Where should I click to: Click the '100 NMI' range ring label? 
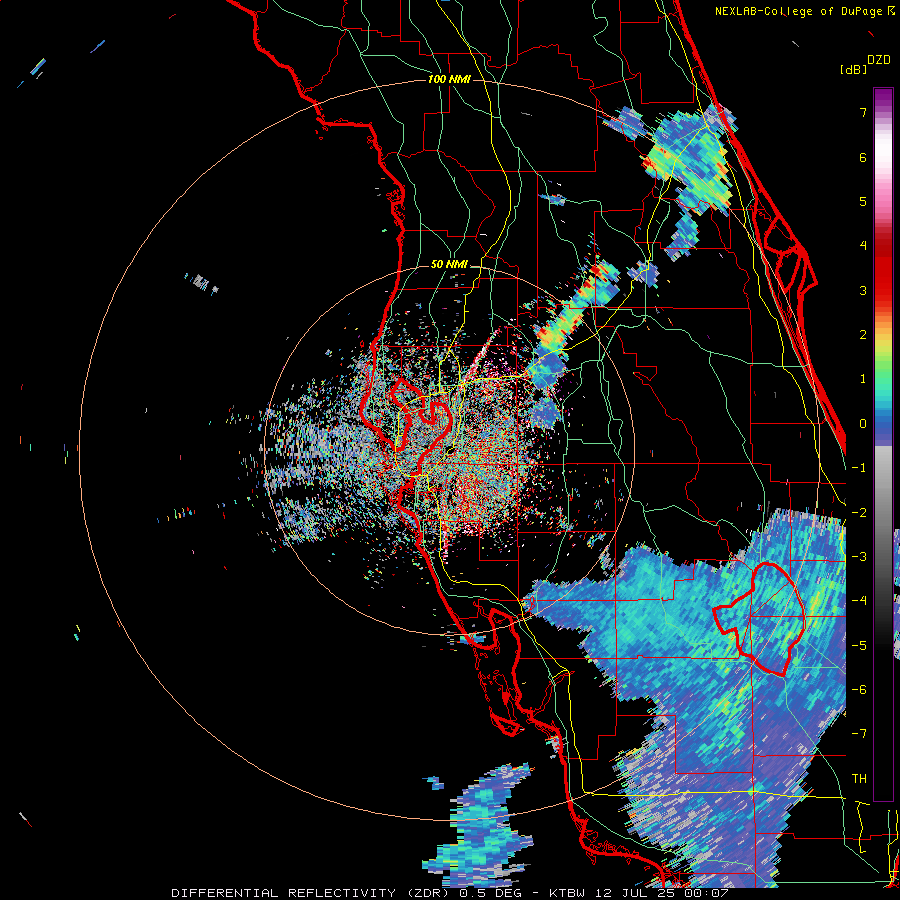click(x=449, y=79)
